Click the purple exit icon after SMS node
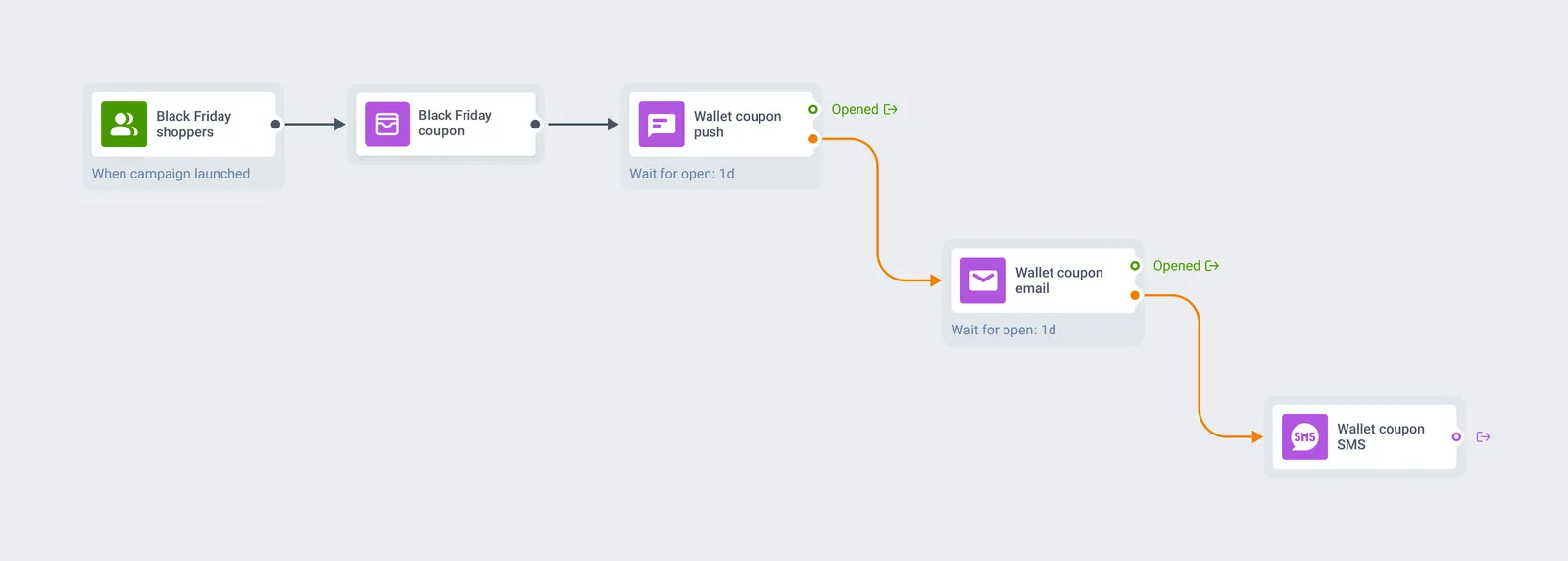1568x561 pixels. click(x=1483, y=437)
